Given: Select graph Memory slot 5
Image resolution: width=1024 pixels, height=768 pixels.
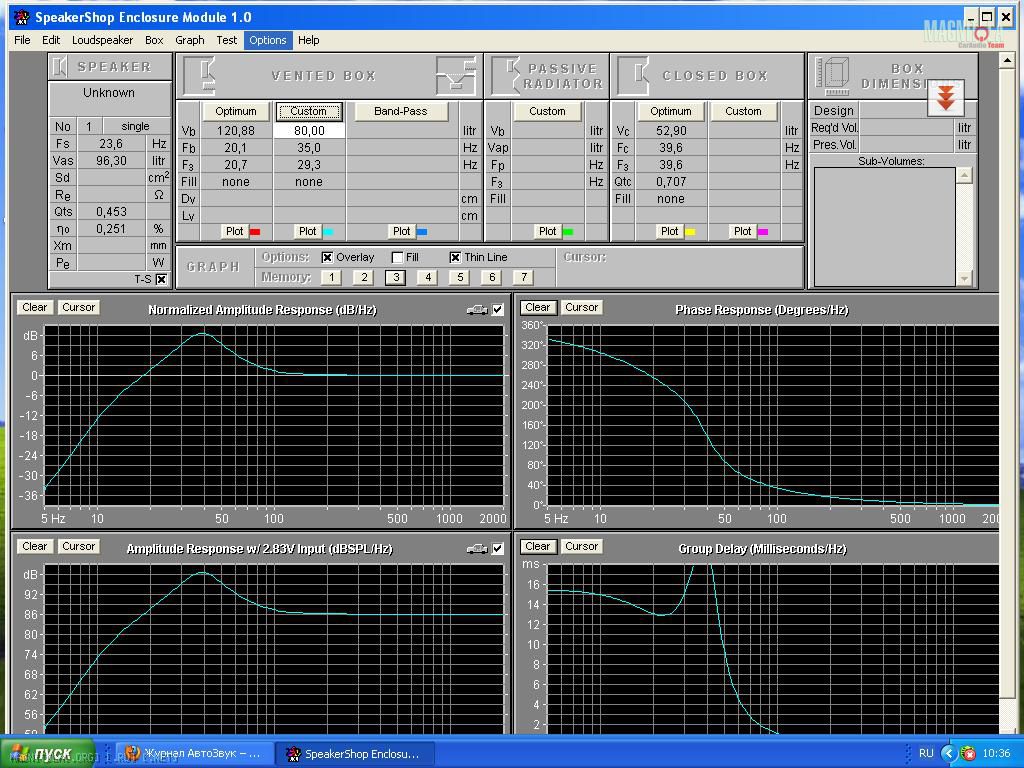Looking at the screenshot, I should [x=460, y=278].
